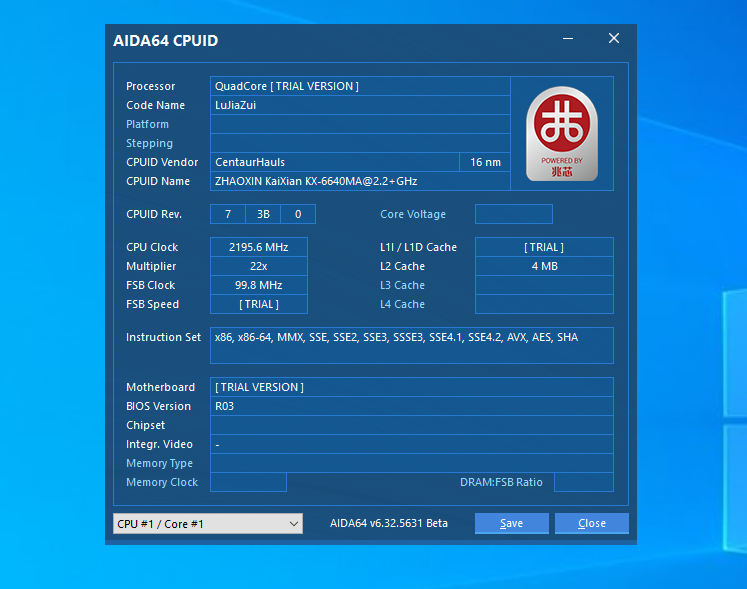Click CPUID Rev. value 3B

(263, 214)
